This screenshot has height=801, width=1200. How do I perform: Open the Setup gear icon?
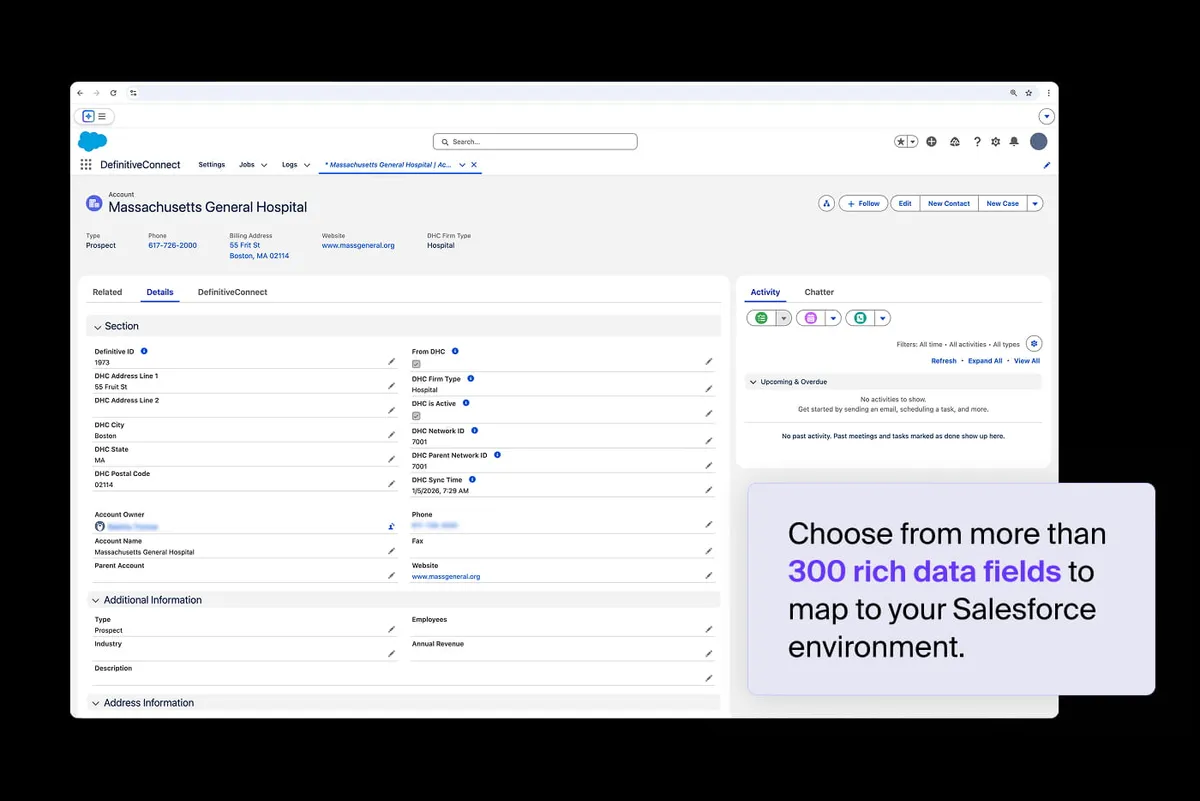point(995,142)
